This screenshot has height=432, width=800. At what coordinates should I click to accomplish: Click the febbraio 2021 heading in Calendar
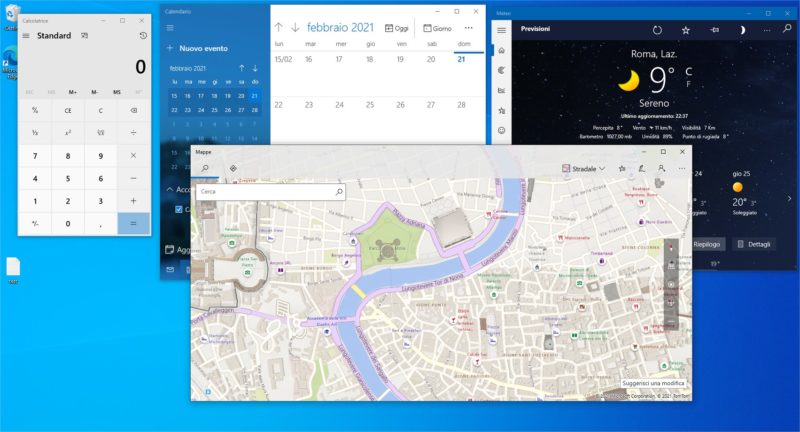(340, 28)
